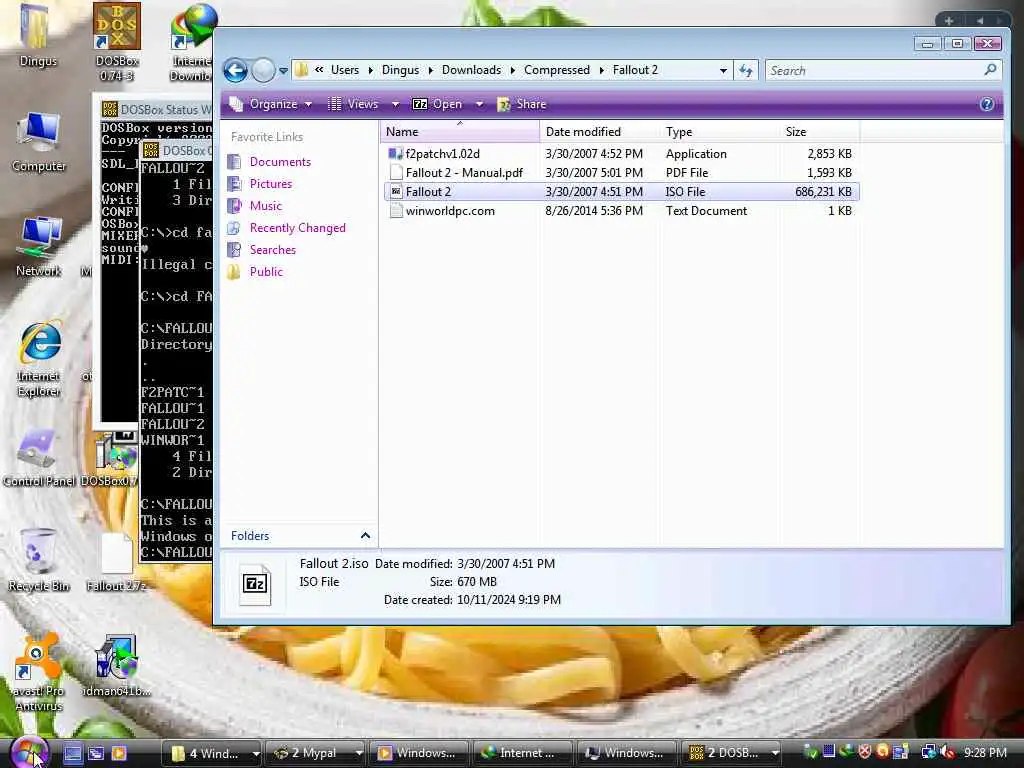Expand the Views dropdown arrow
Image resolution: width=1024 pixels, height=768 pixels.
pos(395,104)
